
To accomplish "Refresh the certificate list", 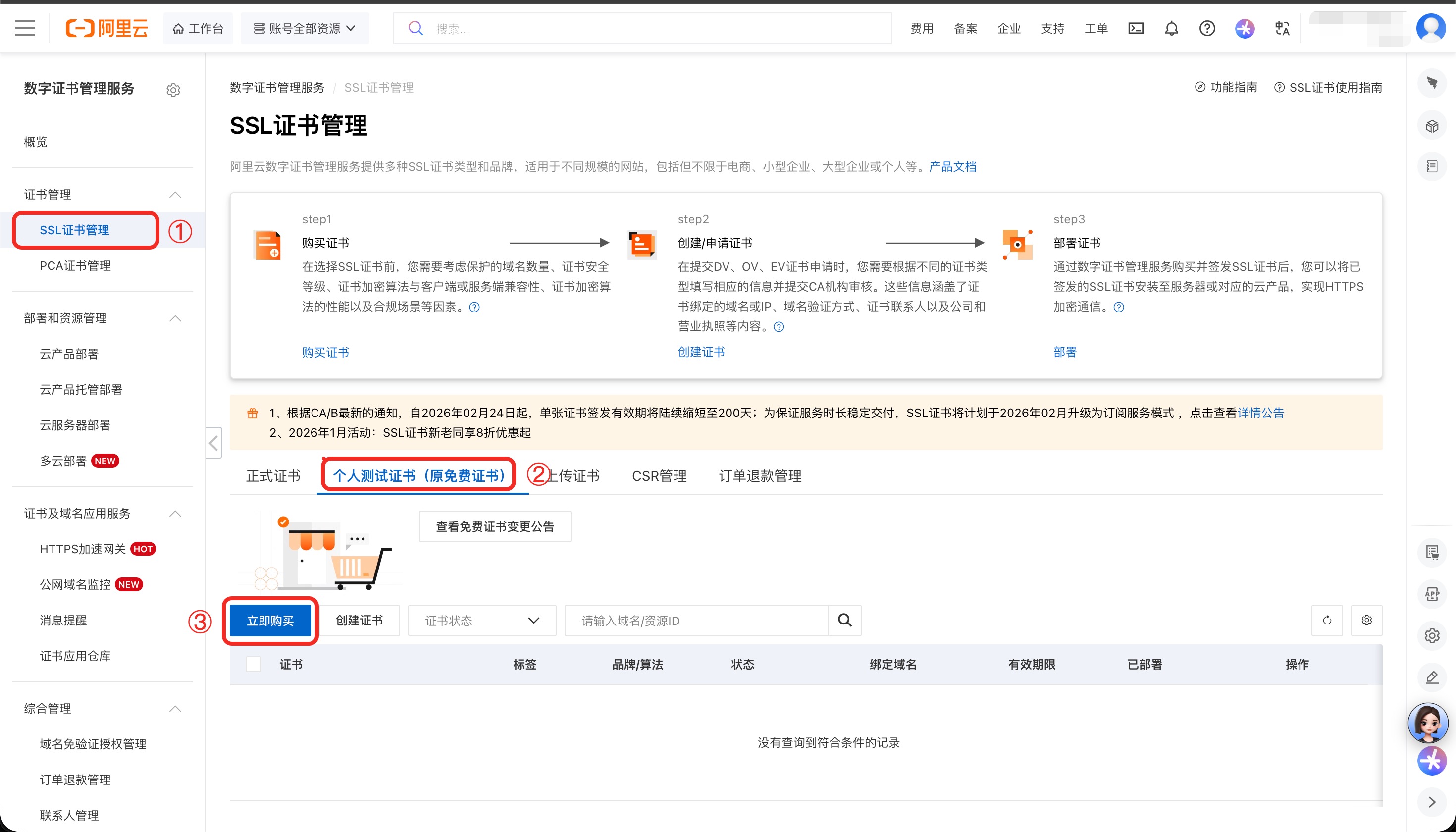I will [x=1326, y=620].
